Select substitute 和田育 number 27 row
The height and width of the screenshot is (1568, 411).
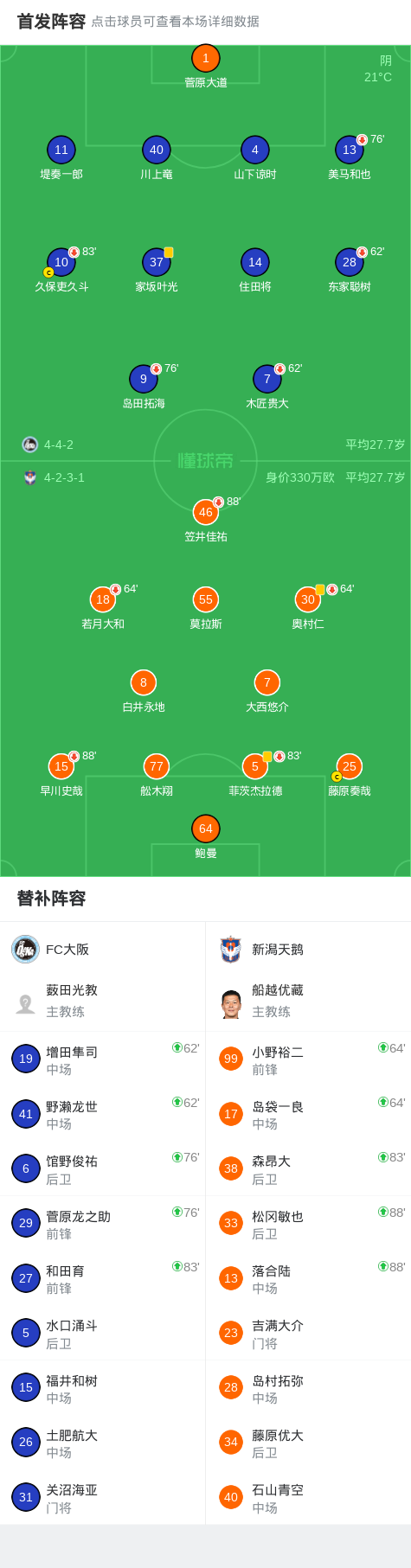103,1278
